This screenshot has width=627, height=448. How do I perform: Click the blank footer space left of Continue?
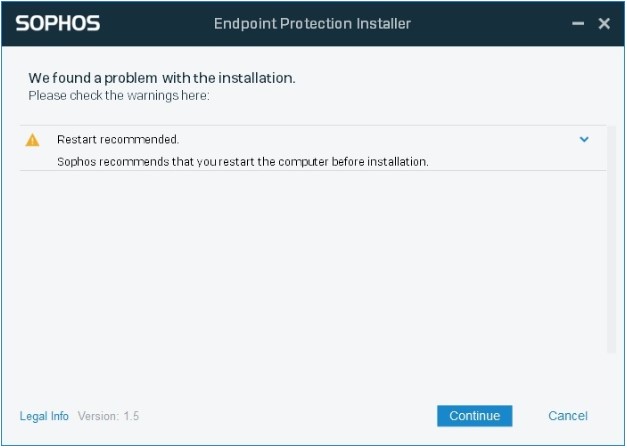click(290, 416)
